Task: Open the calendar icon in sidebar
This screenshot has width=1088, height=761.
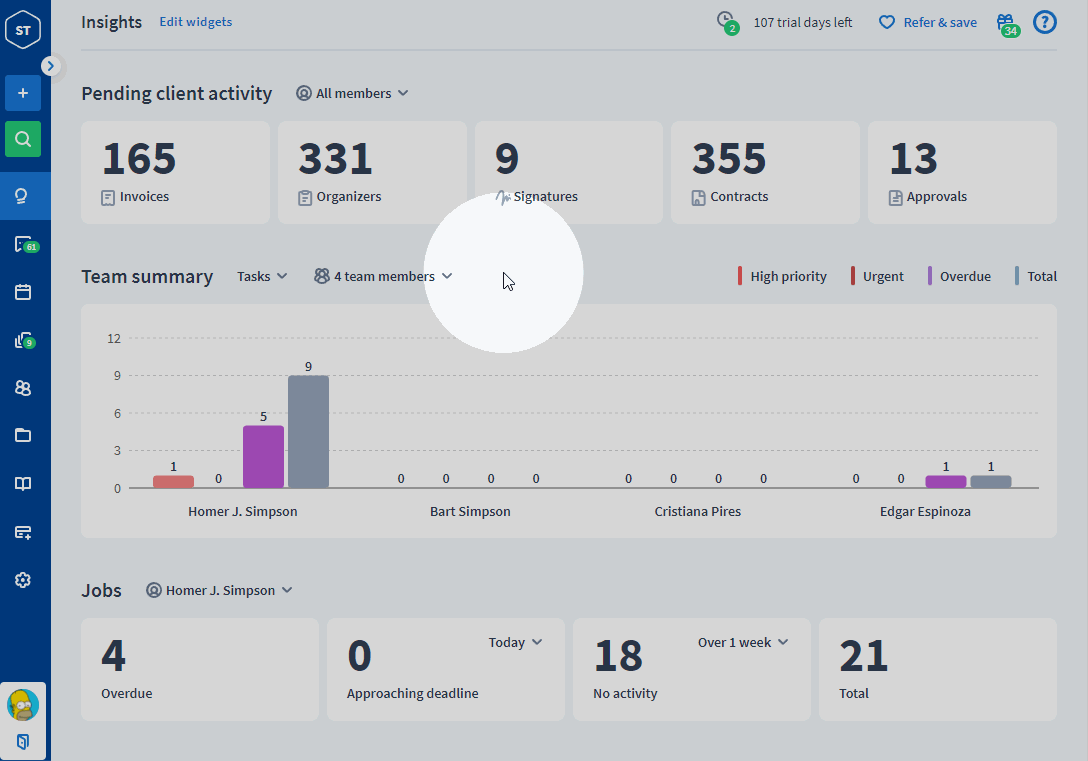Action: tap(23, 292)
